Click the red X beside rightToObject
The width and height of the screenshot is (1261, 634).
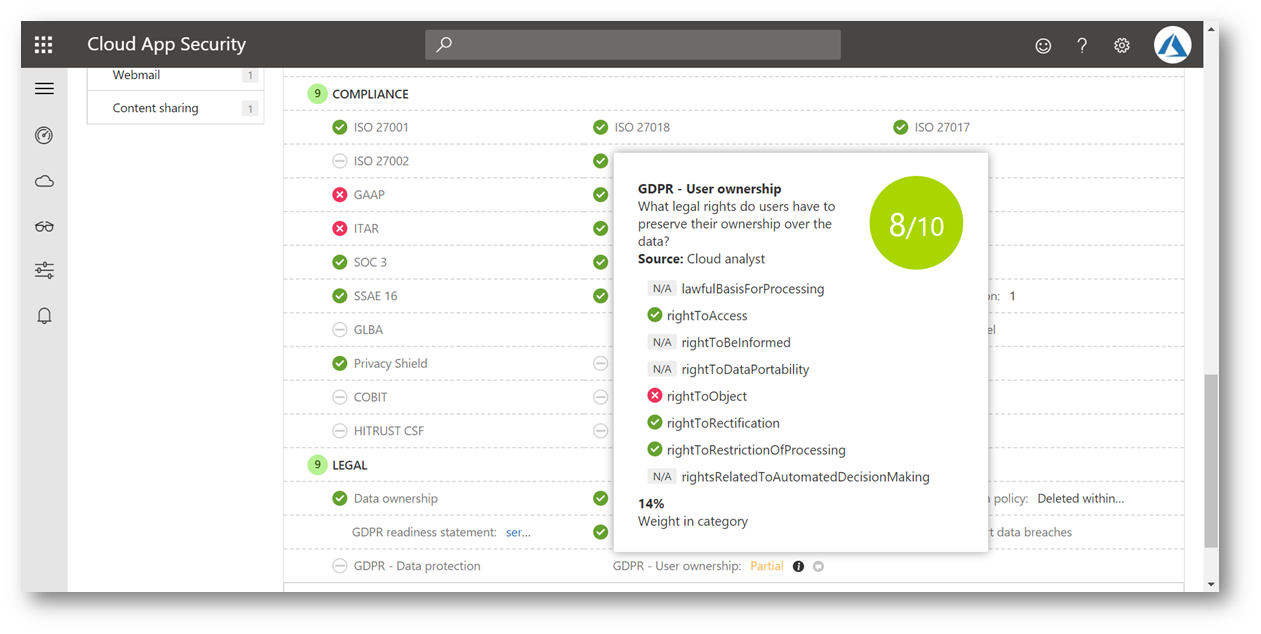[655, 396]
